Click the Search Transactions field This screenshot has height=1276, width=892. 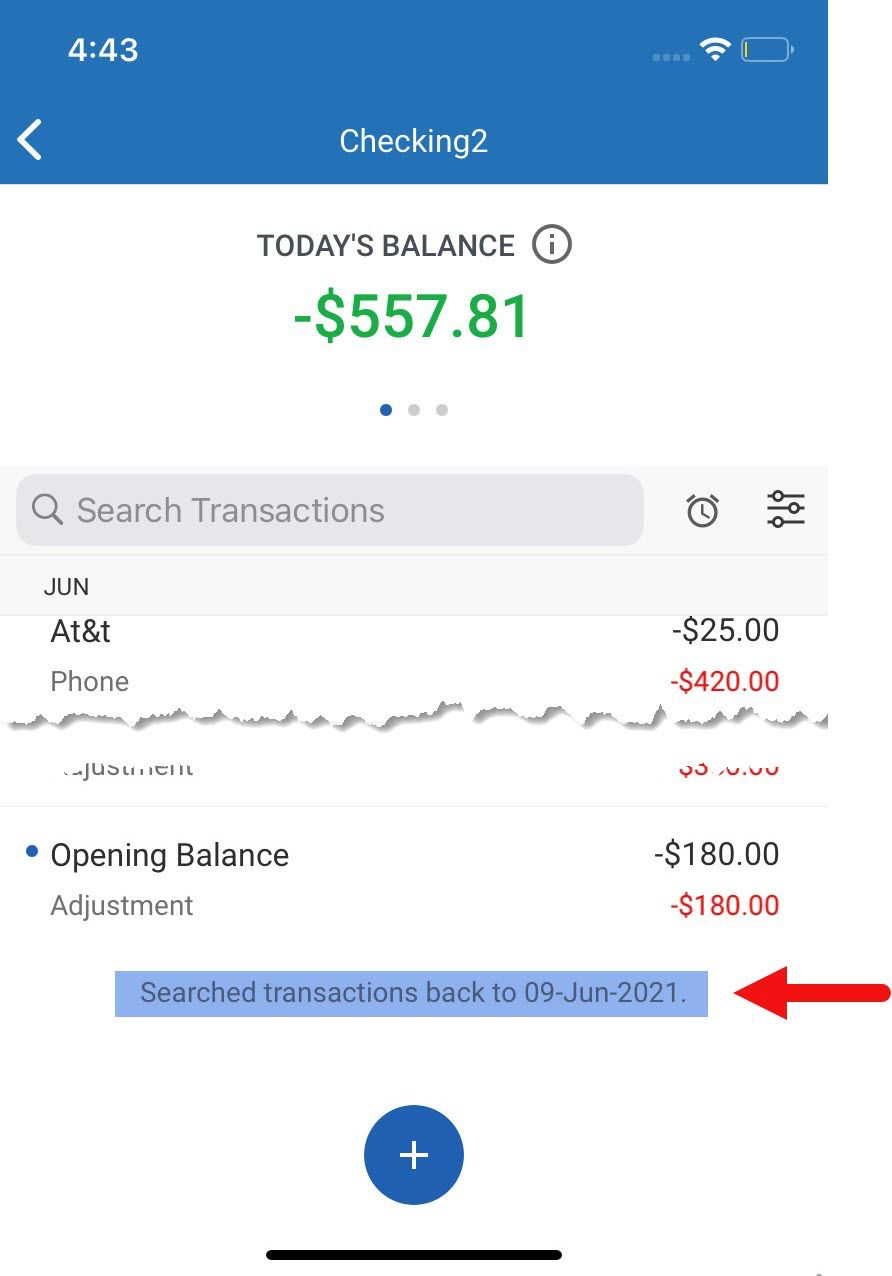(x=330, y=510)
